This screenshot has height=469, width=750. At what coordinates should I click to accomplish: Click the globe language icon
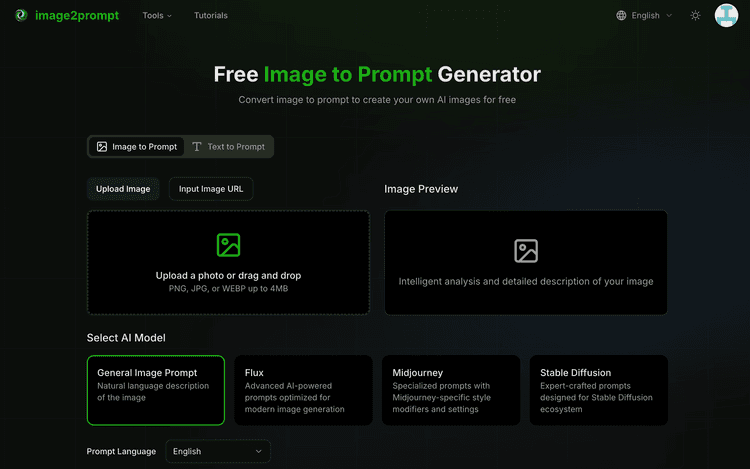(x=621, y=15)
